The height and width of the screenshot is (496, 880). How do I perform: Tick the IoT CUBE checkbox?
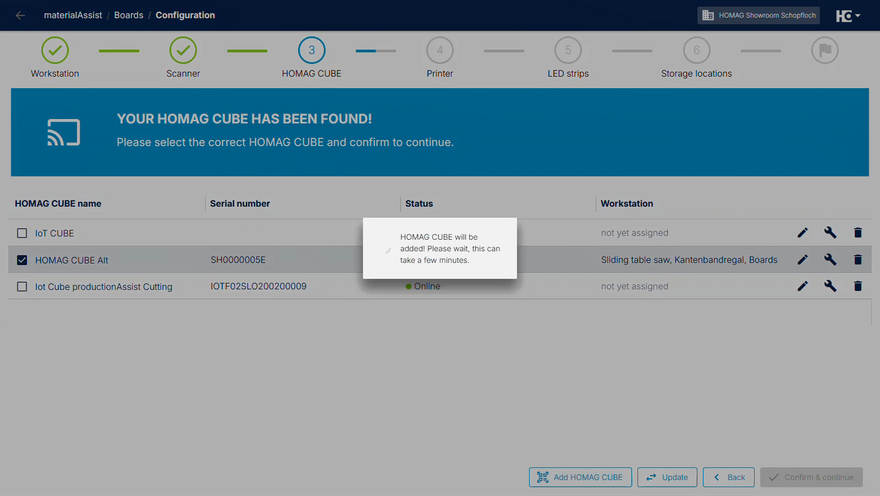pos(22,233)
